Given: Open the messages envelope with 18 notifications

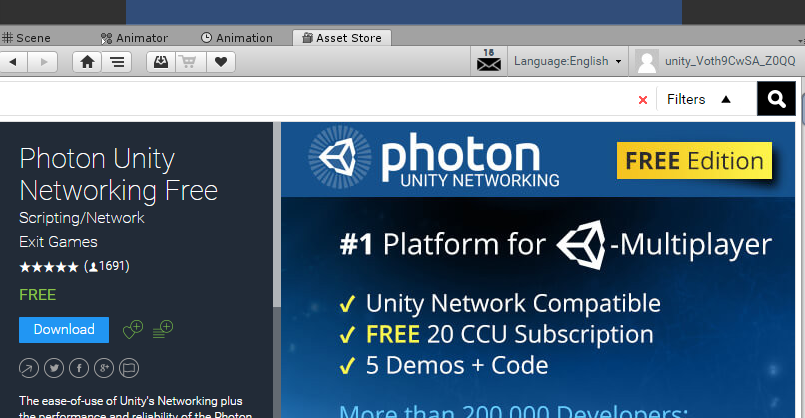Looking at the screenshot, I should (x=489, y=61).
